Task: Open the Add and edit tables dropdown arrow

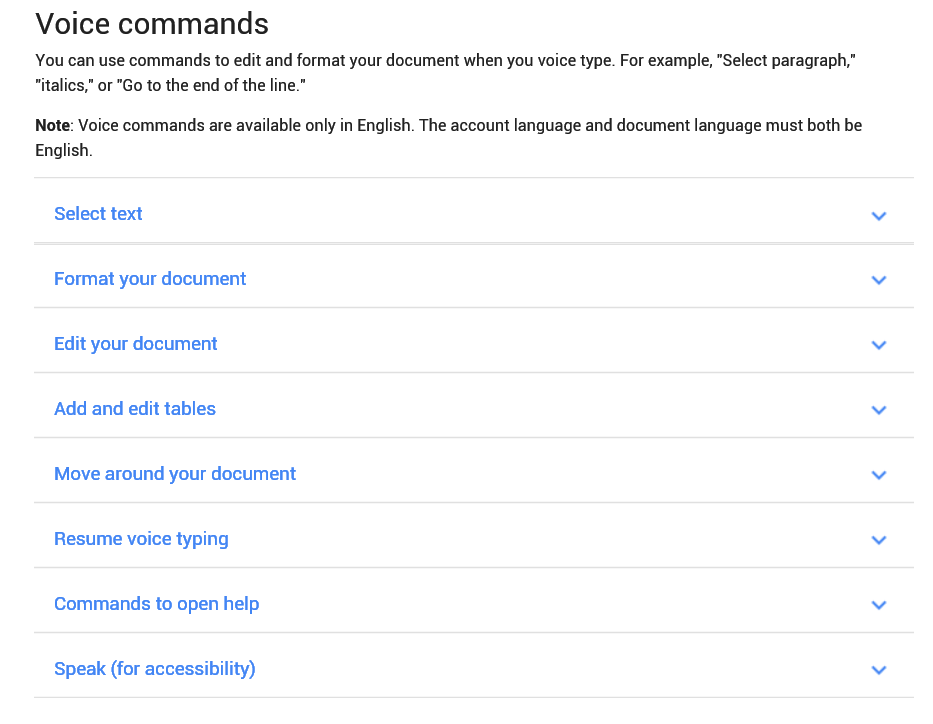Action: coord(879,409)
